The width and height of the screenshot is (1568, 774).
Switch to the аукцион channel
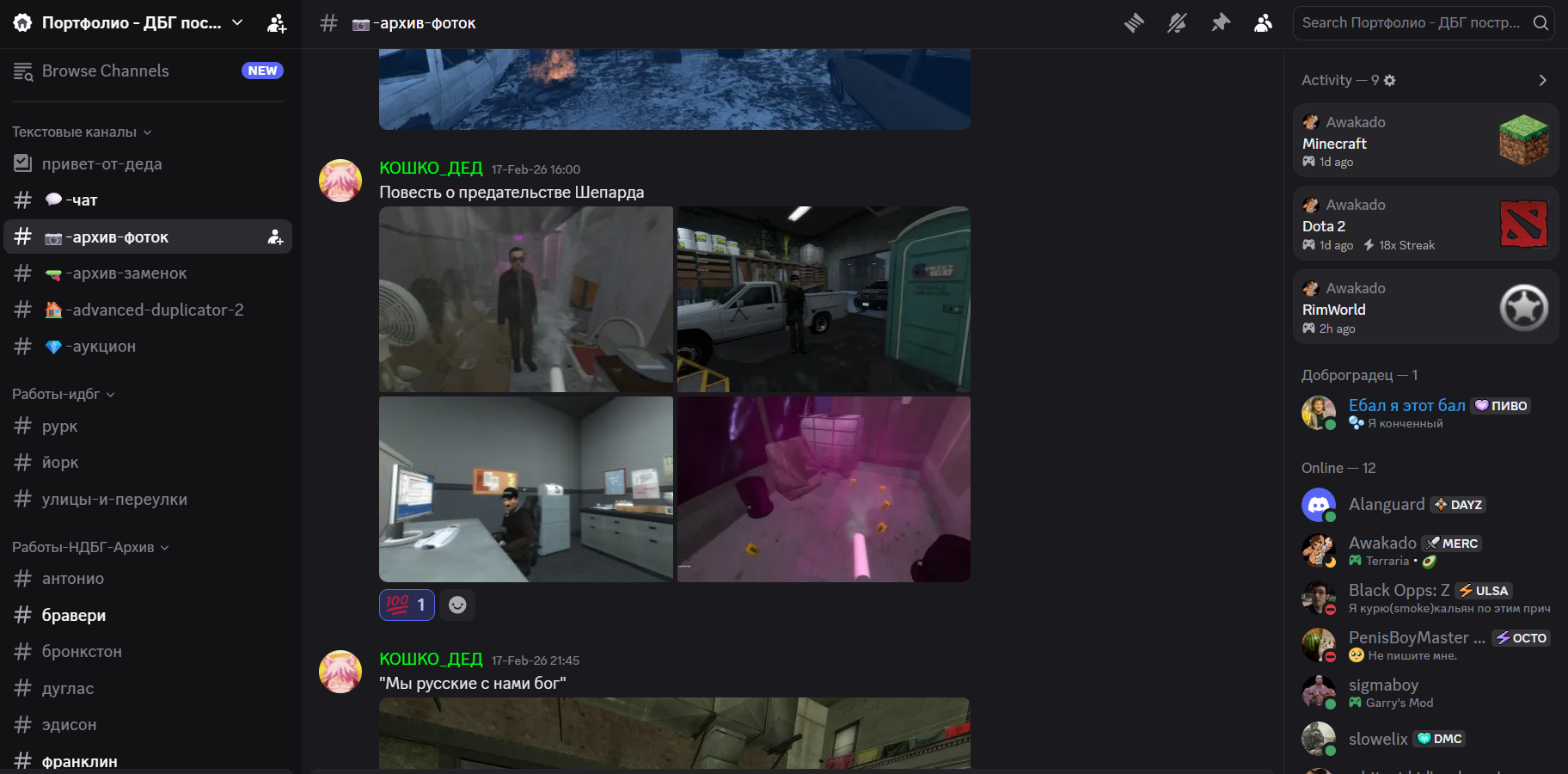coord(103,347)
